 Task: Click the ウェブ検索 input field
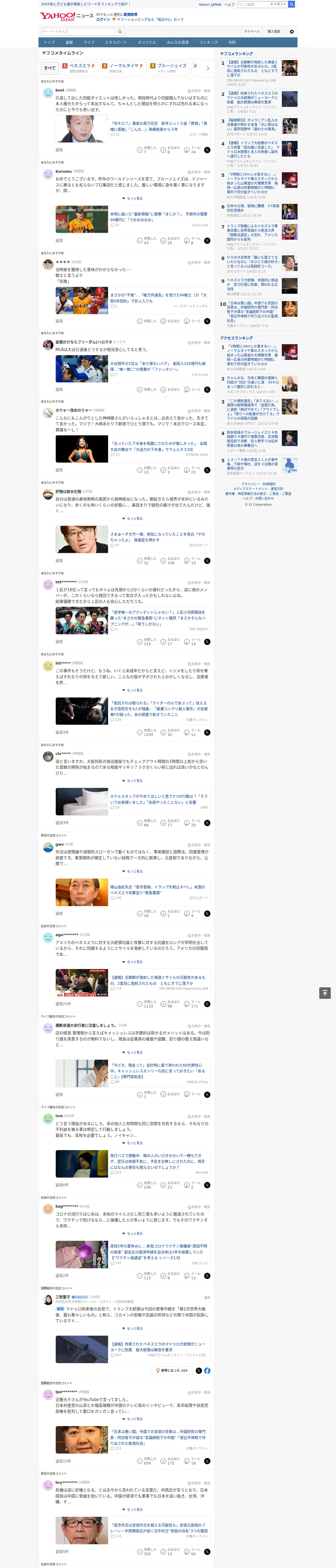pyautogui.click(x=253, y=4)
